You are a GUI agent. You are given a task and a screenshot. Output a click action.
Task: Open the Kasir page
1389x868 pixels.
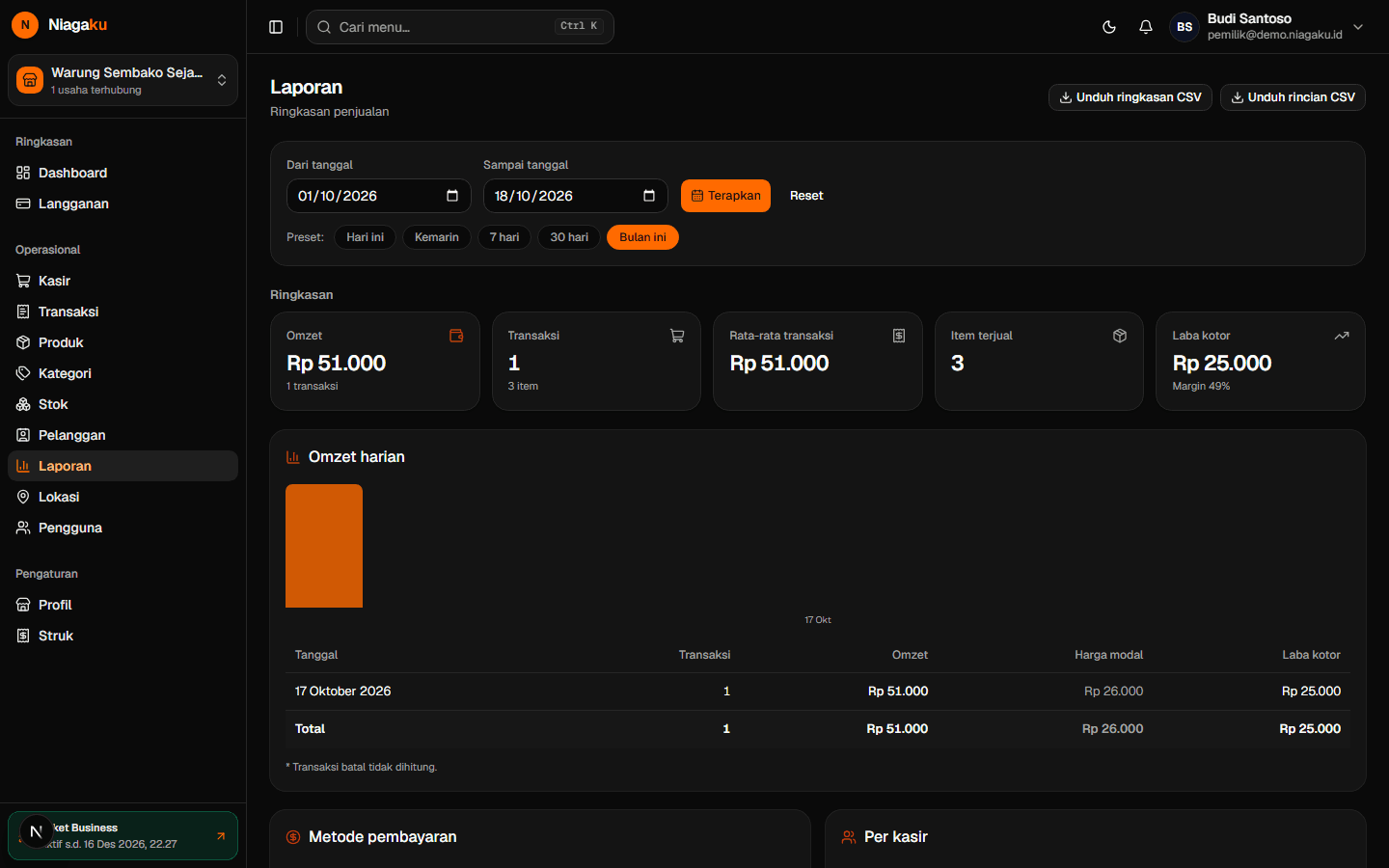coord(123,281)
